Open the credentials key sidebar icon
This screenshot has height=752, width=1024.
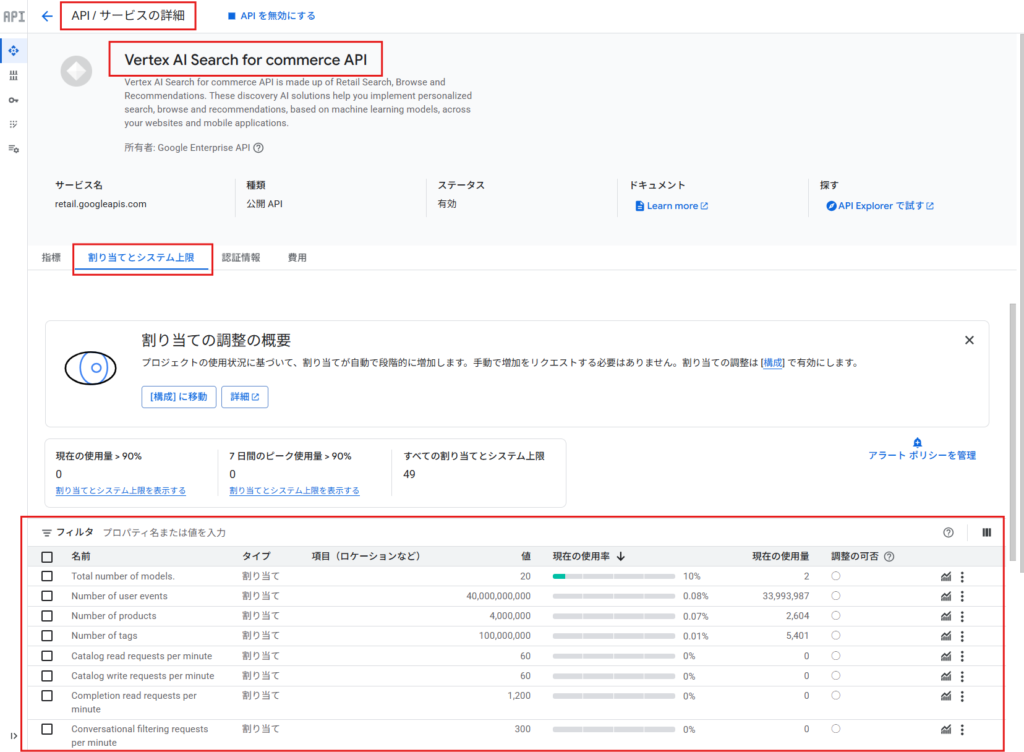14,100
